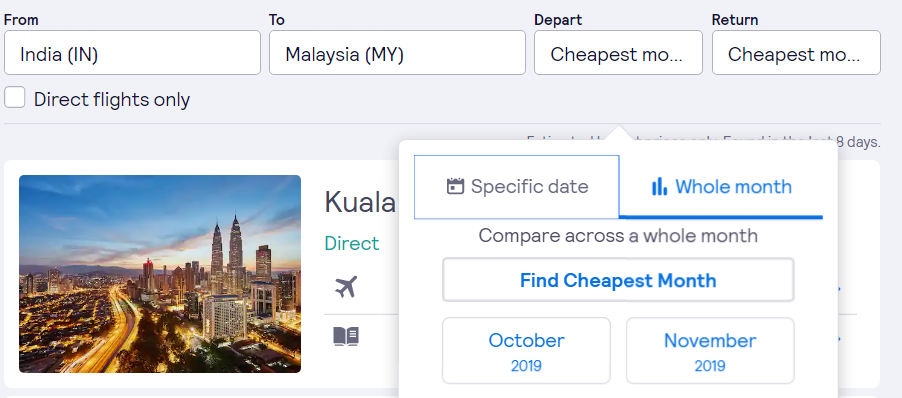Click the open book guide icon
Image resolution: width=902 pixels, height=398 pixels.
(x=346, y=336)
